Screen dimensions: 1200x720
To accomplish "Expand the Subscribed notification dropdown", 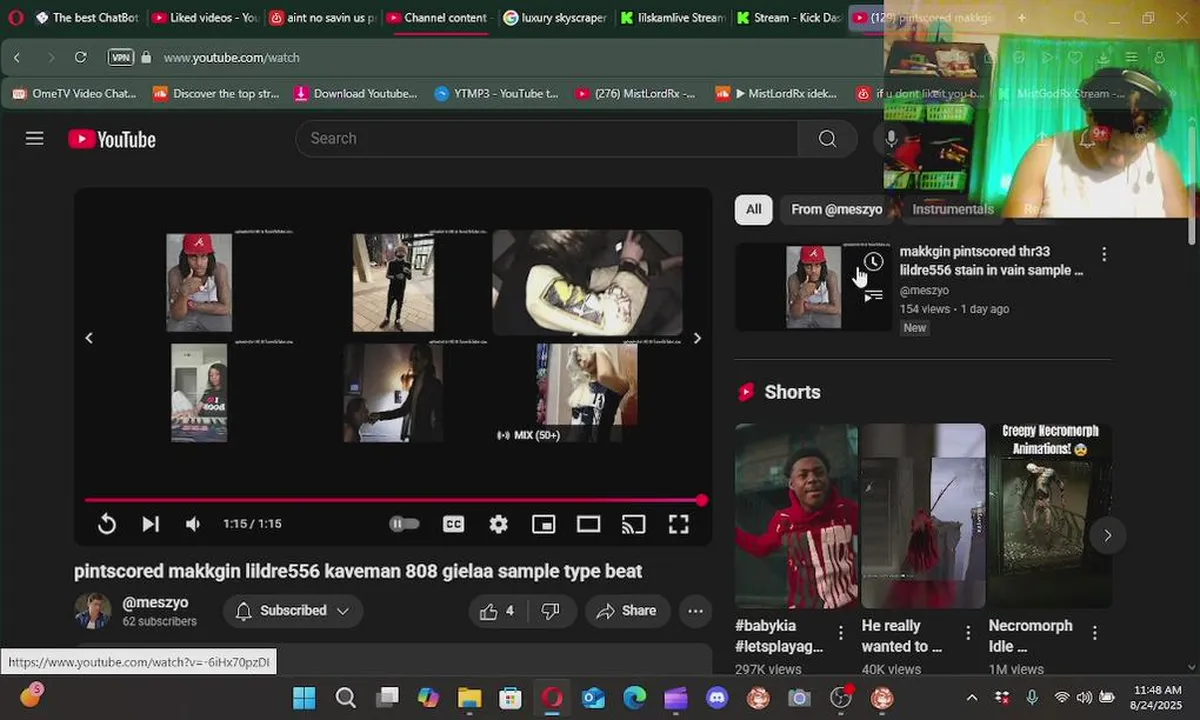I will click(x=293, y=611).
